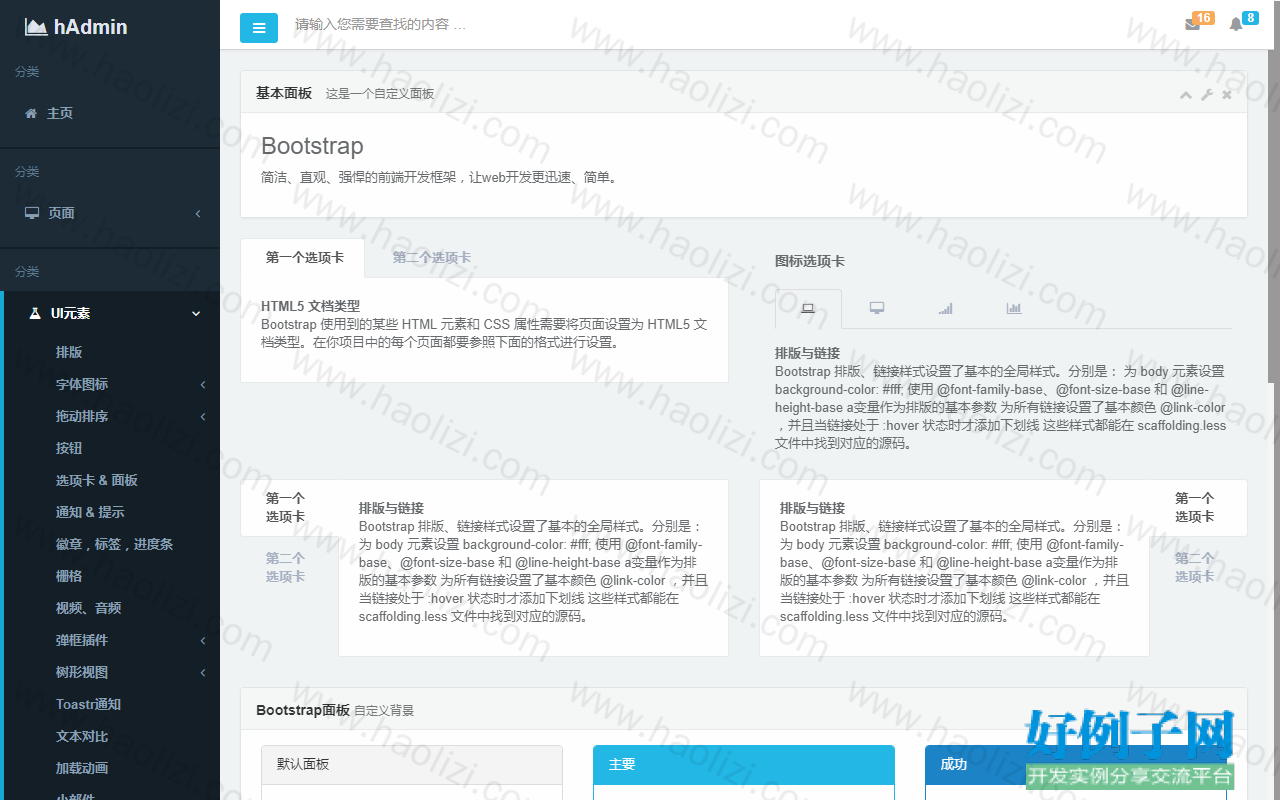Open the mail envelope notifications

tap(1192, 25)
